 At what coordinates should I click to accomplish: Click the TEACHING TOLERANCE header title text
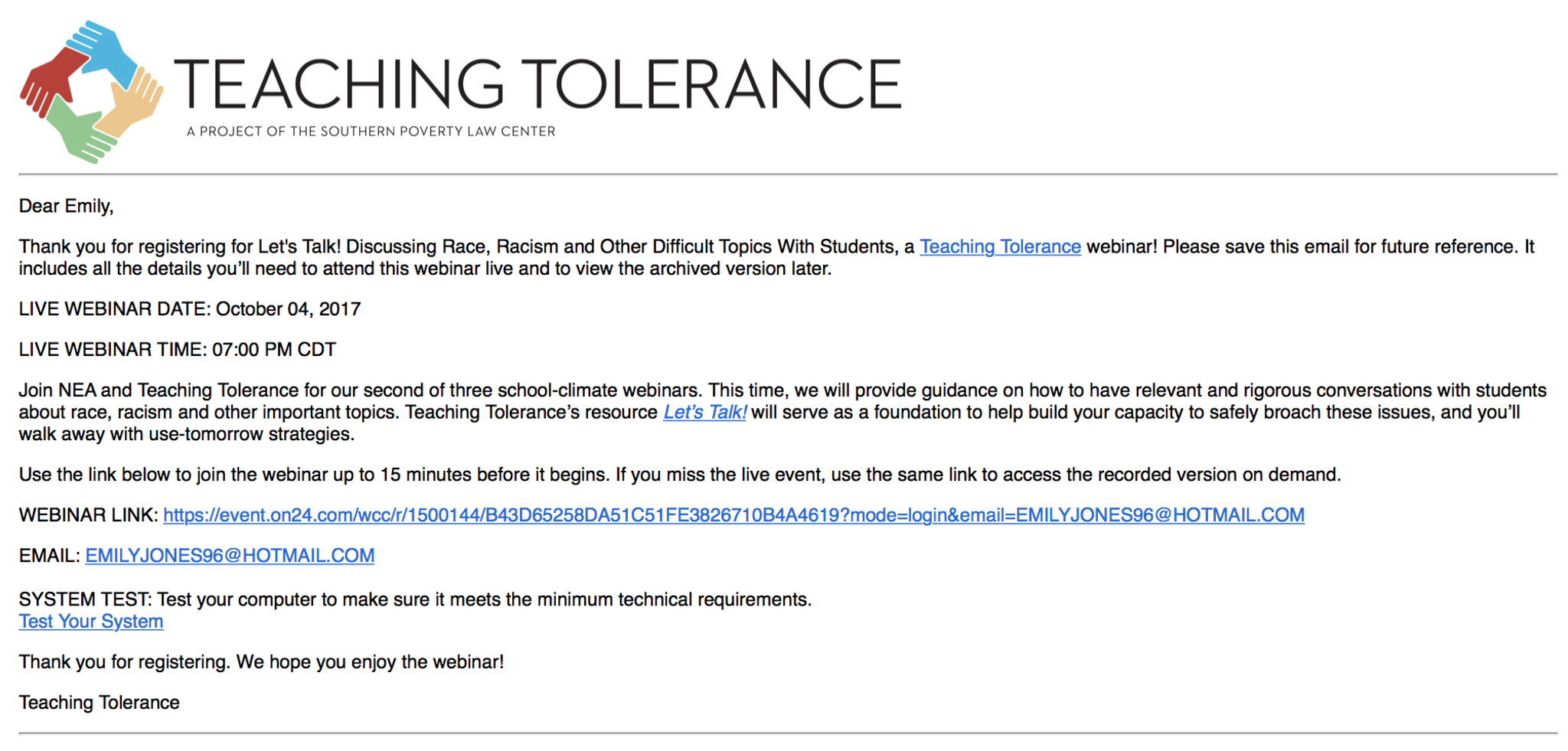click(537, 84)
